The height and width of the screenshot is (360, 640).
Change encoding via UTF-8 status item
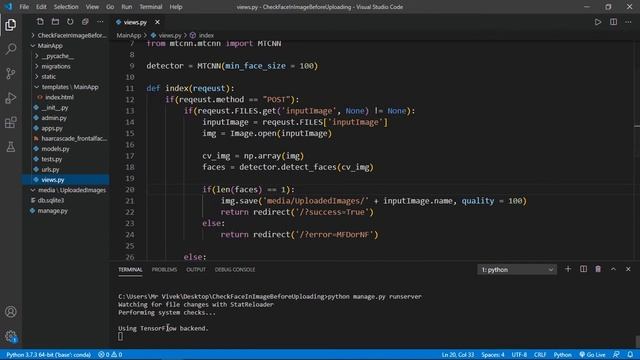tap(519, 355)
